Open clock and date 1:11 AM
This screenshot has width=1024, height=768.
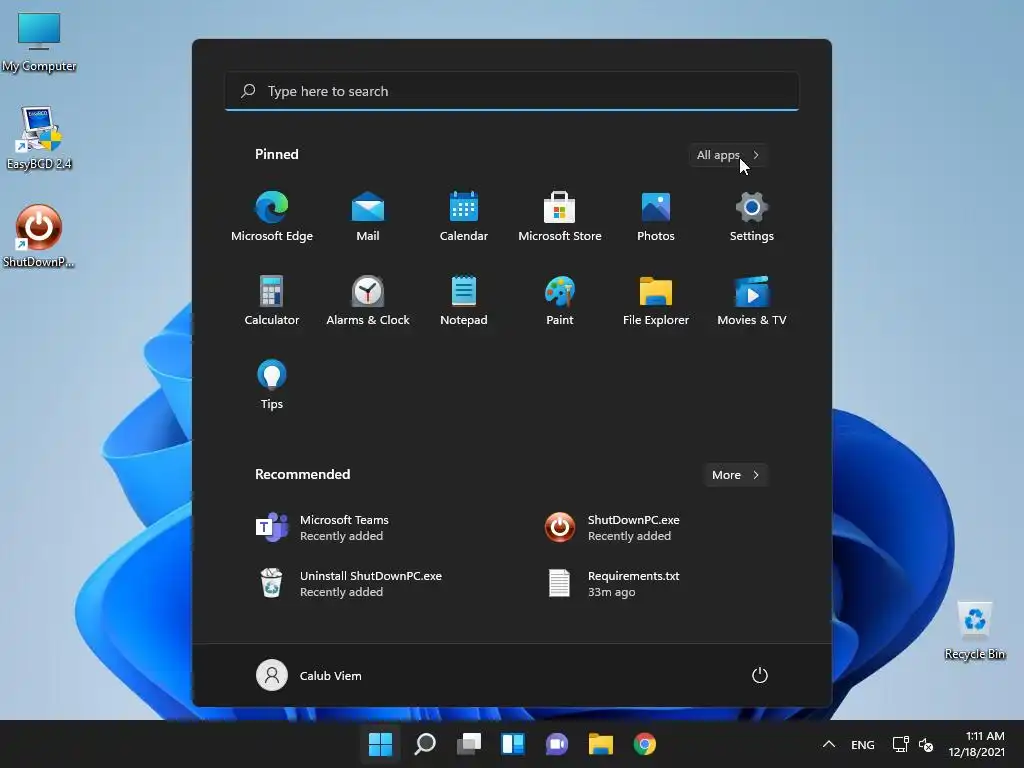click(976, 744)
